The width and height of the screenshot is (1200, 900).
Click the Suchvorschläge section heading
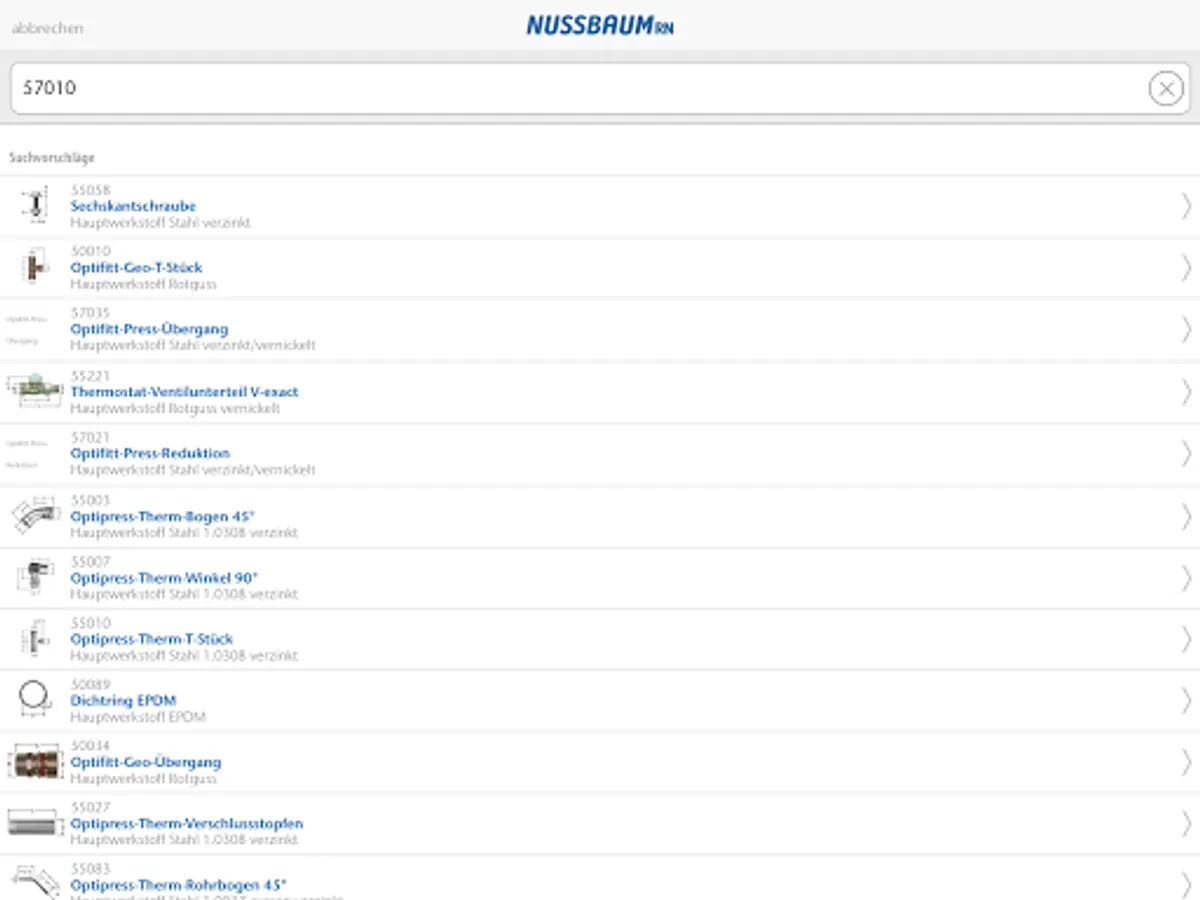click(x=52, y=158)
